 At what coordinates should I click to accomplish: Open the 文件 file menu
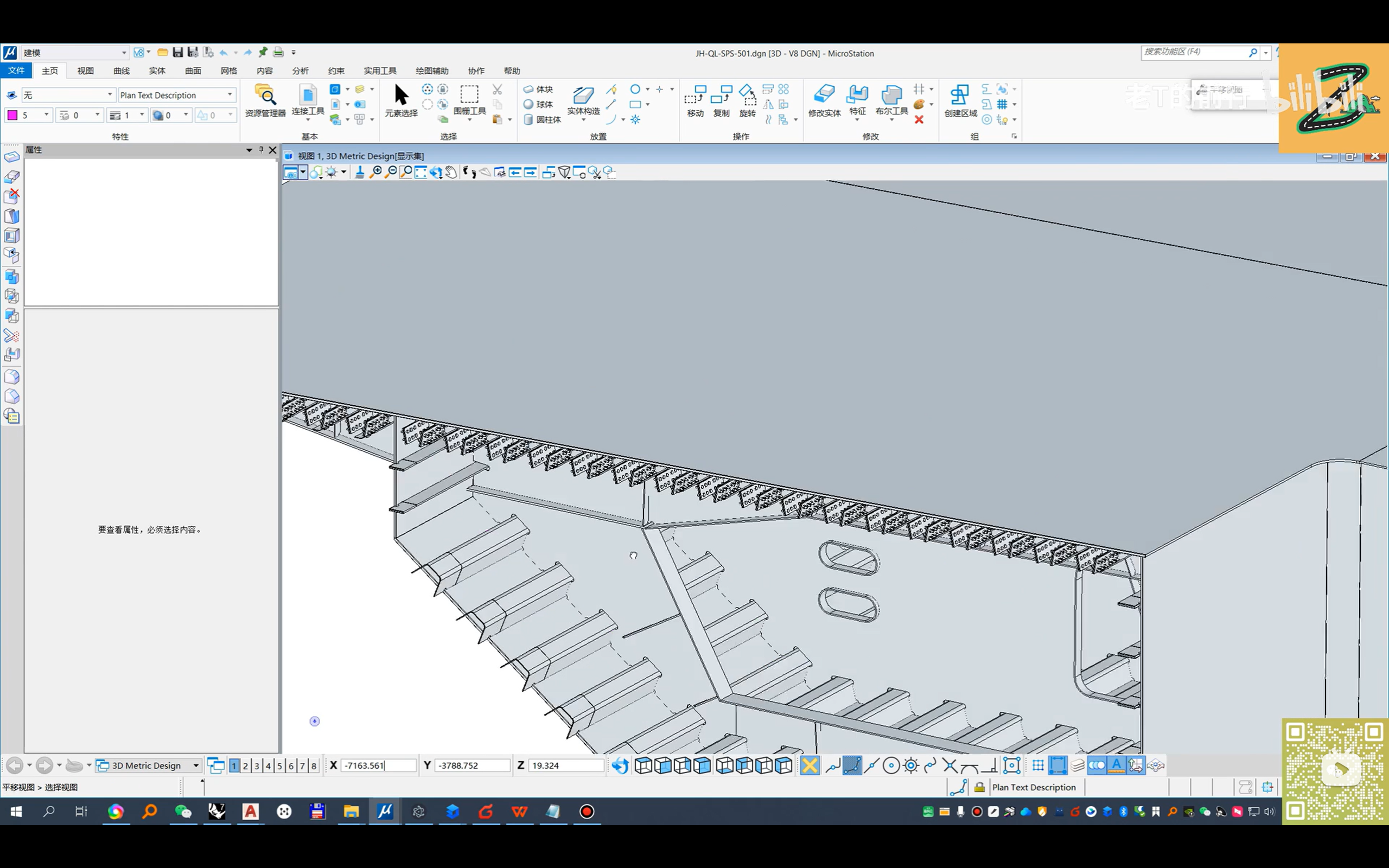pyautogui.click(x=16, y=71)
